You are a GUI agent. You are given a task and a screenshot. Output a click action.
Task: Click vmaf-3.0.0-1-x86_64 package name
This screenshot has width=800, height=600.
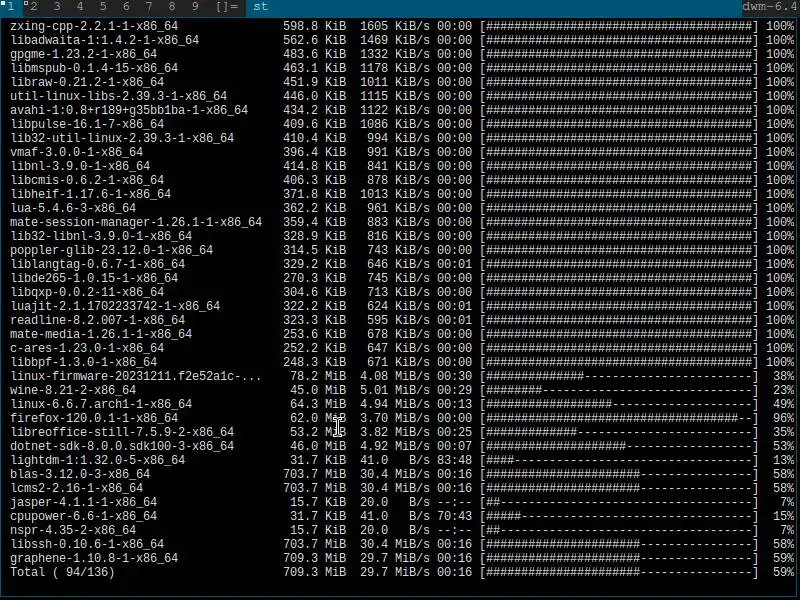(x=77, y=152)
